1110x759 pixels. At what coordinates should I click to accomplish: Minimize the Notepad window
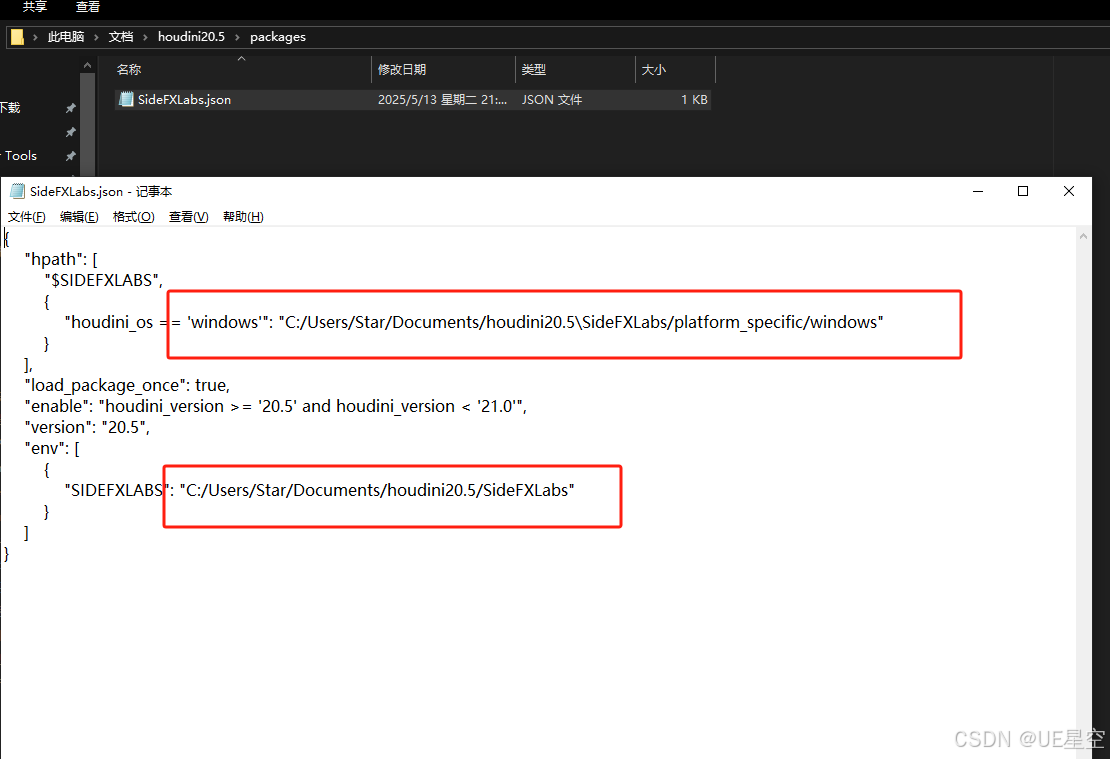click(978, 191)
